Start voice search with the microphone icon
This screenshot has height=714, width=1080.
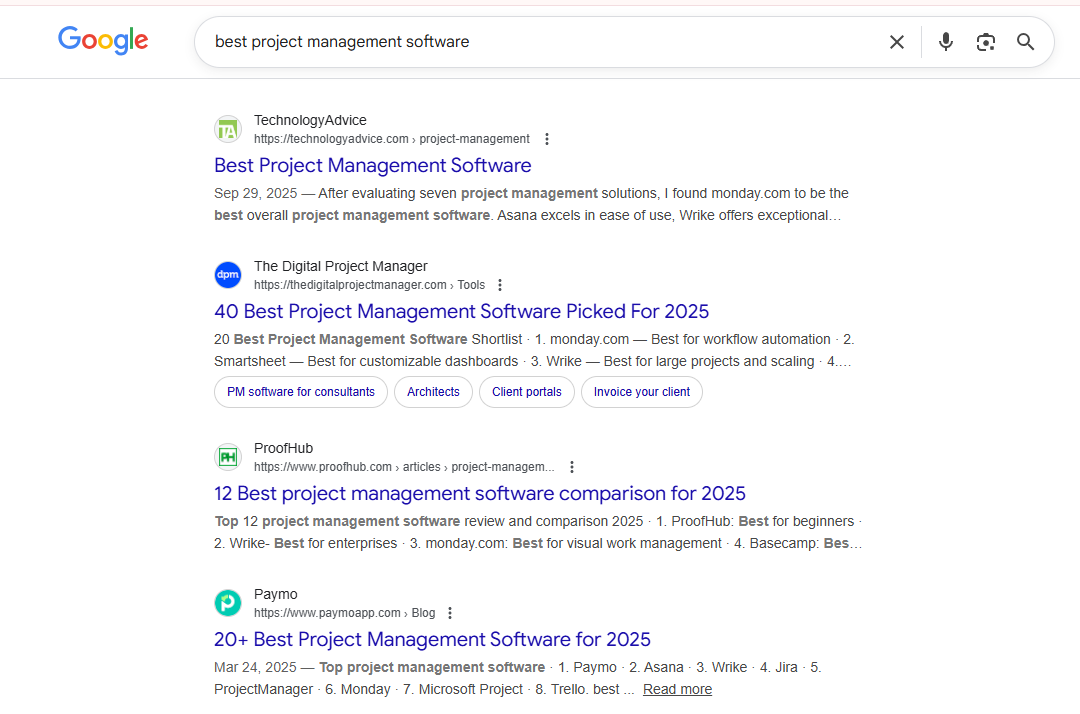click(x=946, y=42)
